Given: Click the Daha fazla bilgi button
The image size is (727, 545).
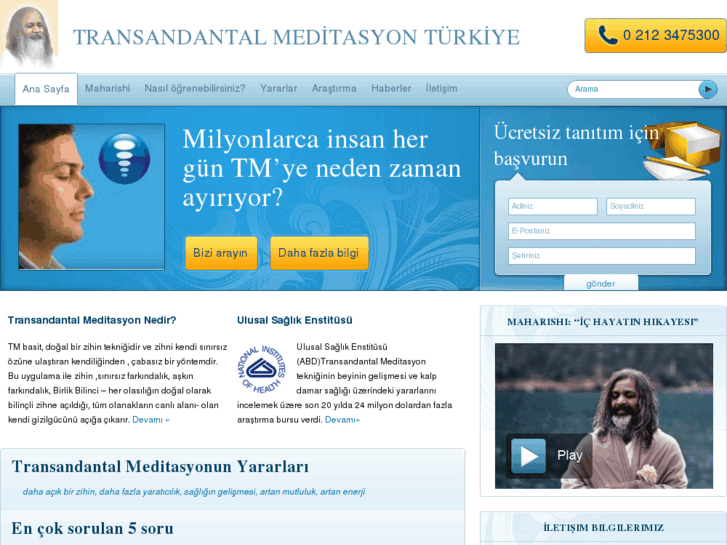Looking at the screenshot, I should click(319, 253).
